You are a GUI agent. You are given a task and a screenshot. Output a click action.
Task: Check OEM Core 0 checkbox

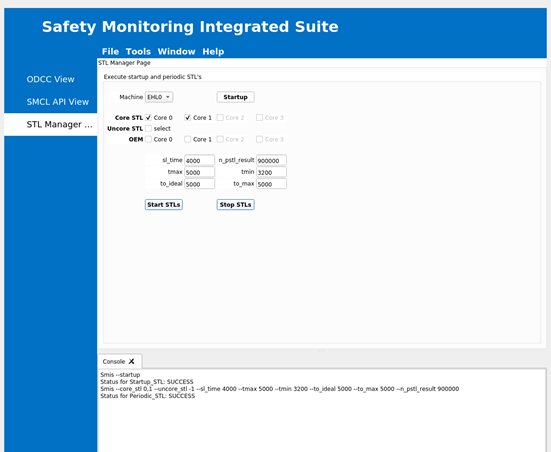point(149,139)
